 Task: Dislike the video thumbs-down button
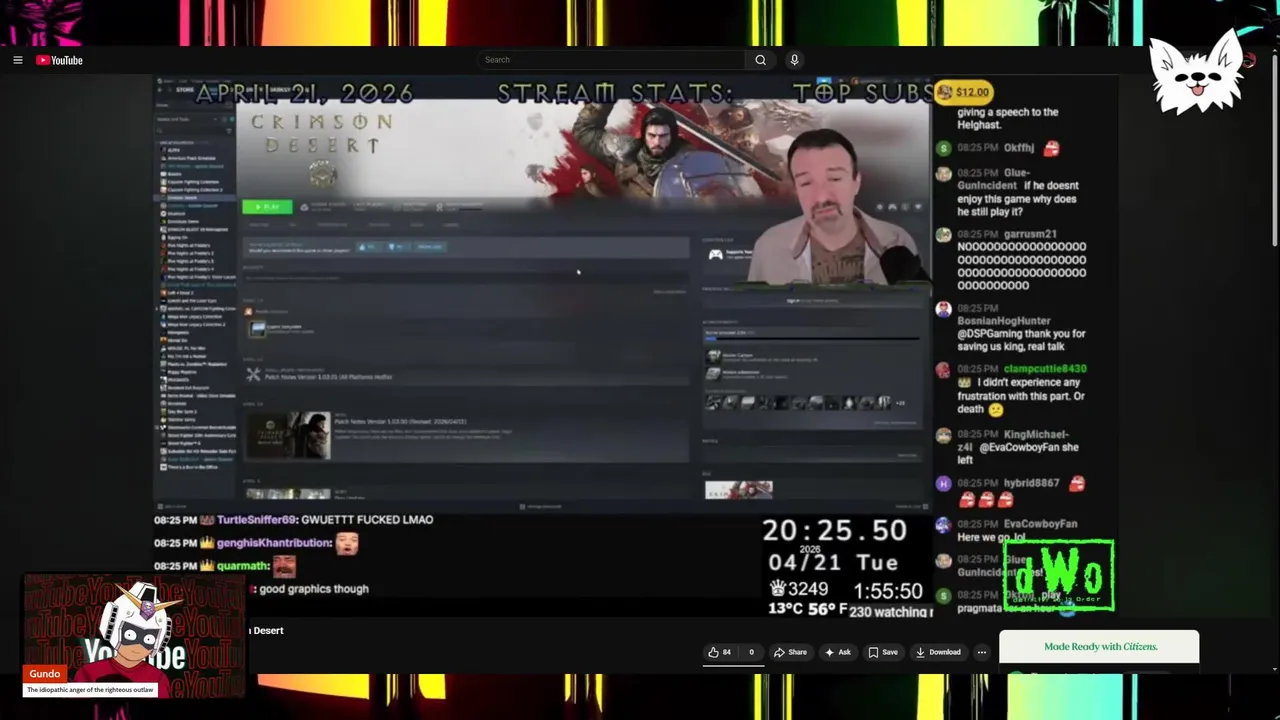pyautogui.click(x=751, y=652)
